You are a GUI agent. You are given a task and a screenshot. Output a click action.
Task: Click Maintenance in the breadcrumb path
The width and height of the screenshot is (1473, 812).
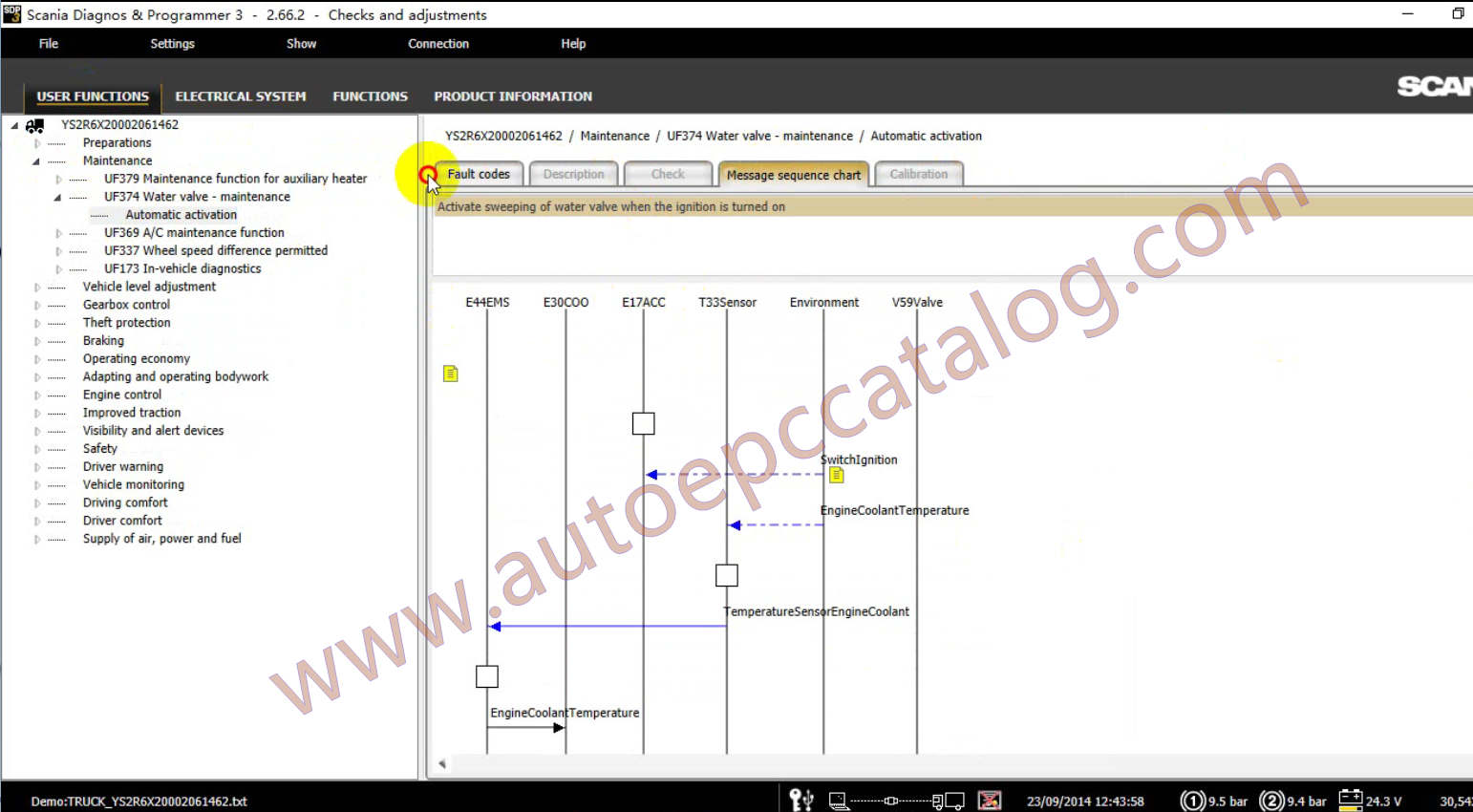(615, 137)
